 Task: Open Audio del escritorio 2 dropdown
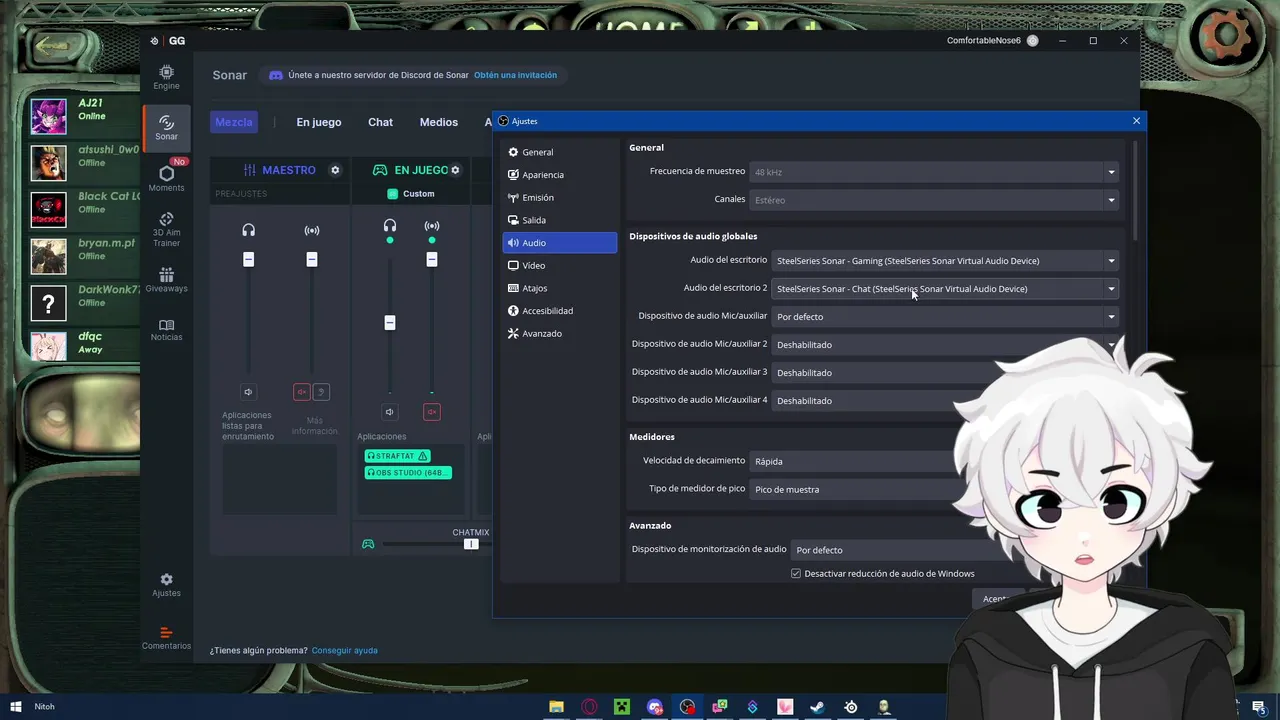click(945, 289)
